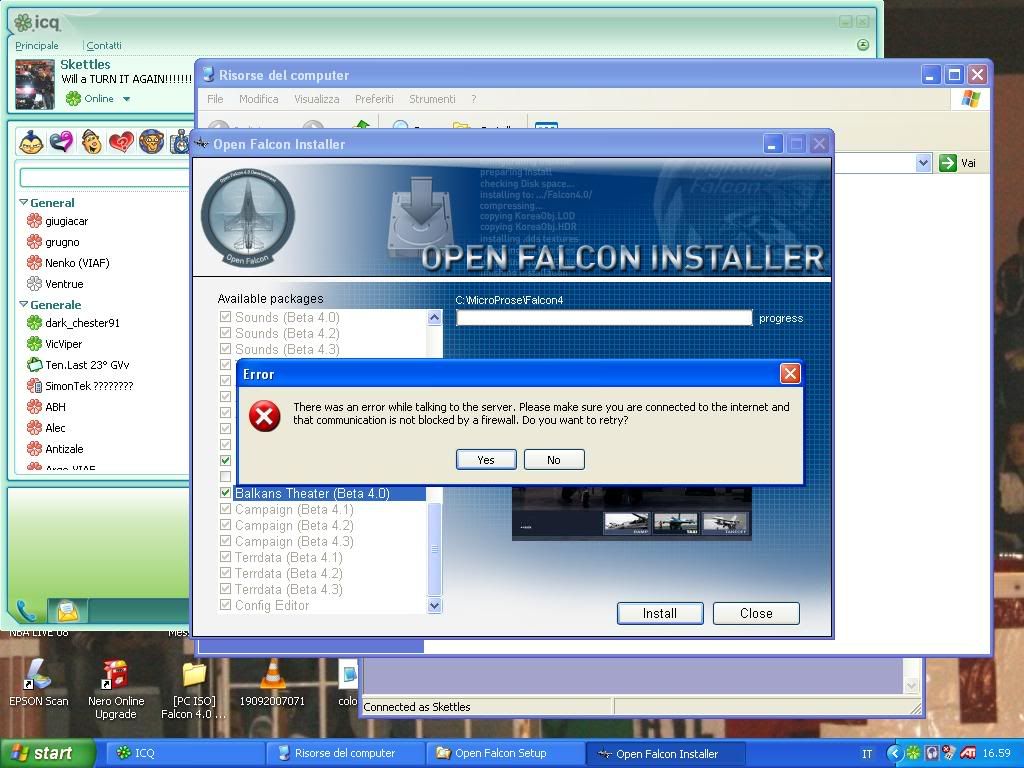Switch to Open Falcon Setup in the taskbar
Image resolution: width=1024 pixels, height=768 pixels.
coord(504,753)
